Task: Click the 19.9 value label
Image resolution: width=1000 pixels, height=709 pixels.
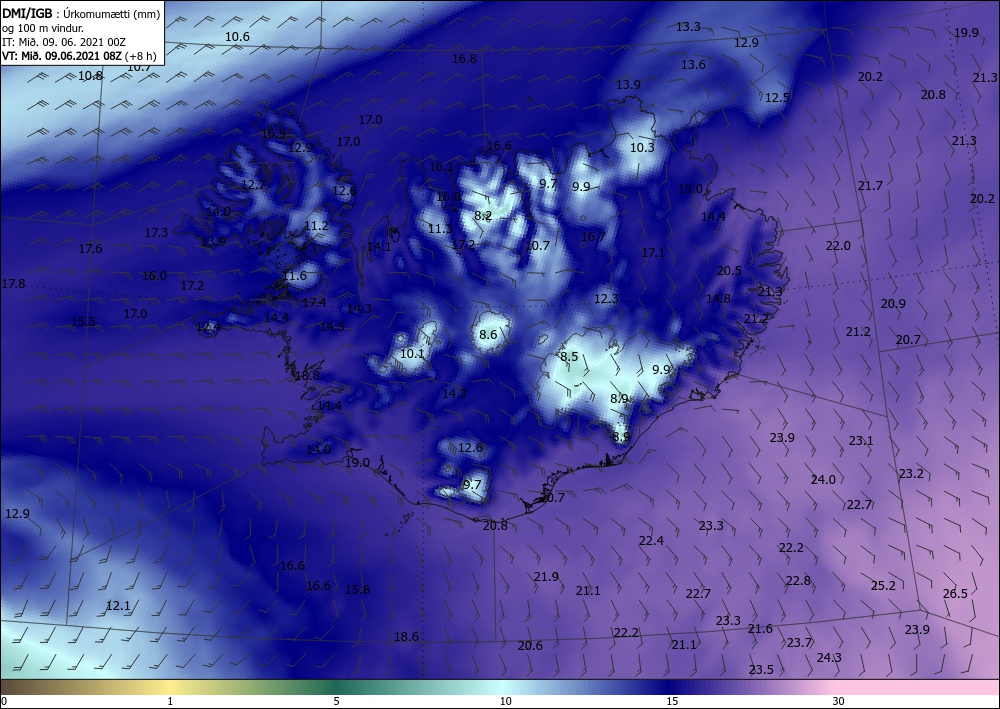Action: tap(966, 33)
